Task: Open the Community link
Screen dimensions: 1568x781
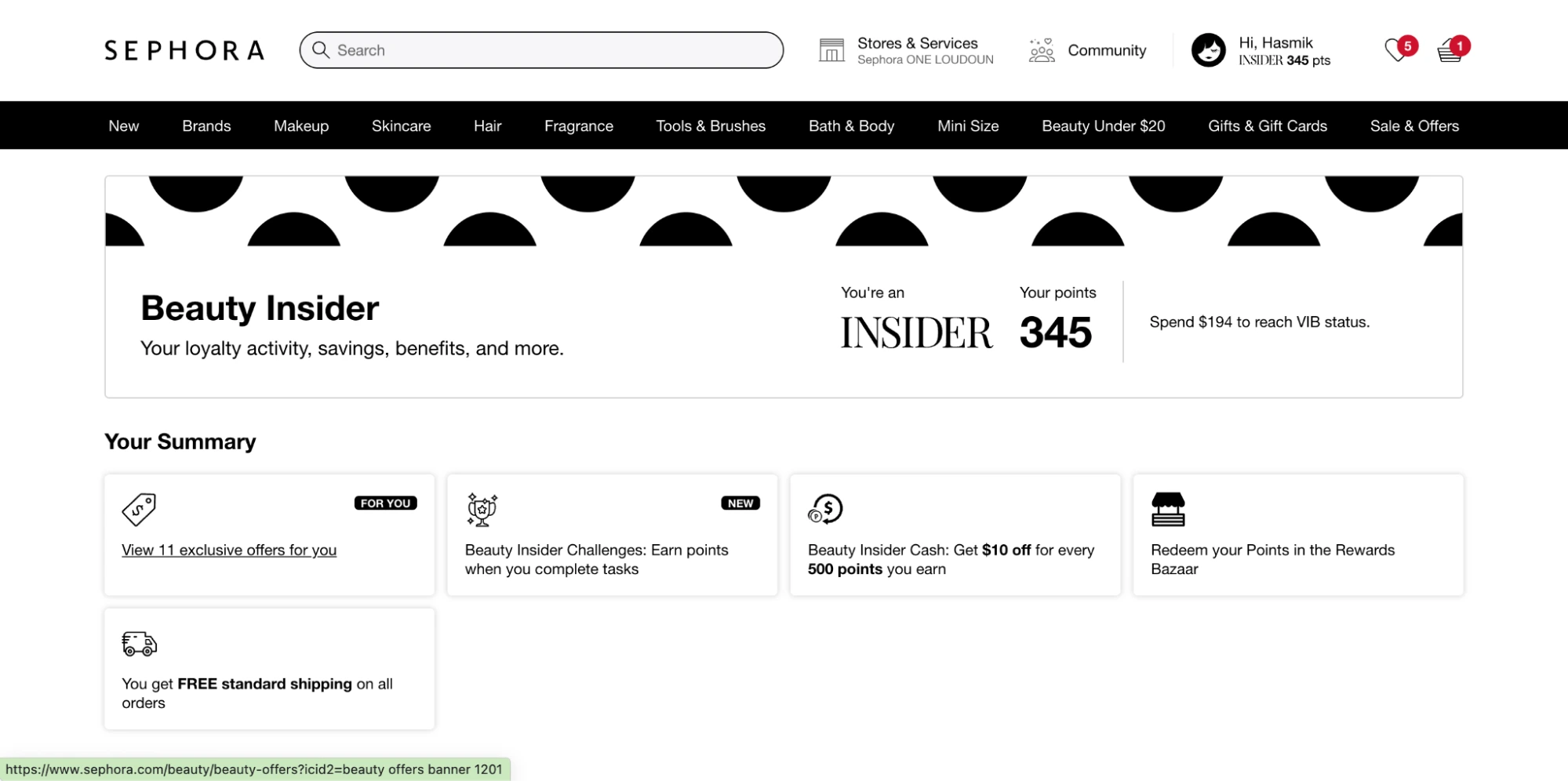Action: [x=1107, y=50]
